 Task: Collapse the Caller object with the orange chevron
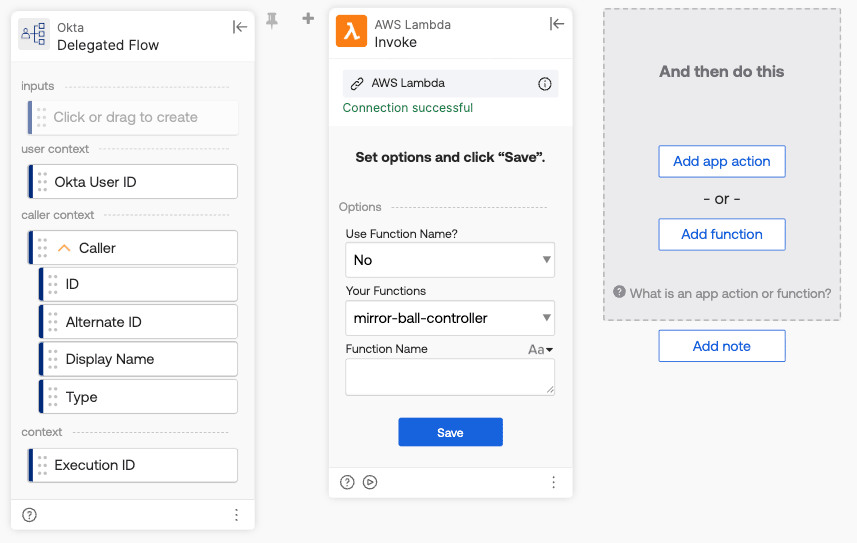(x=64, y=248)
